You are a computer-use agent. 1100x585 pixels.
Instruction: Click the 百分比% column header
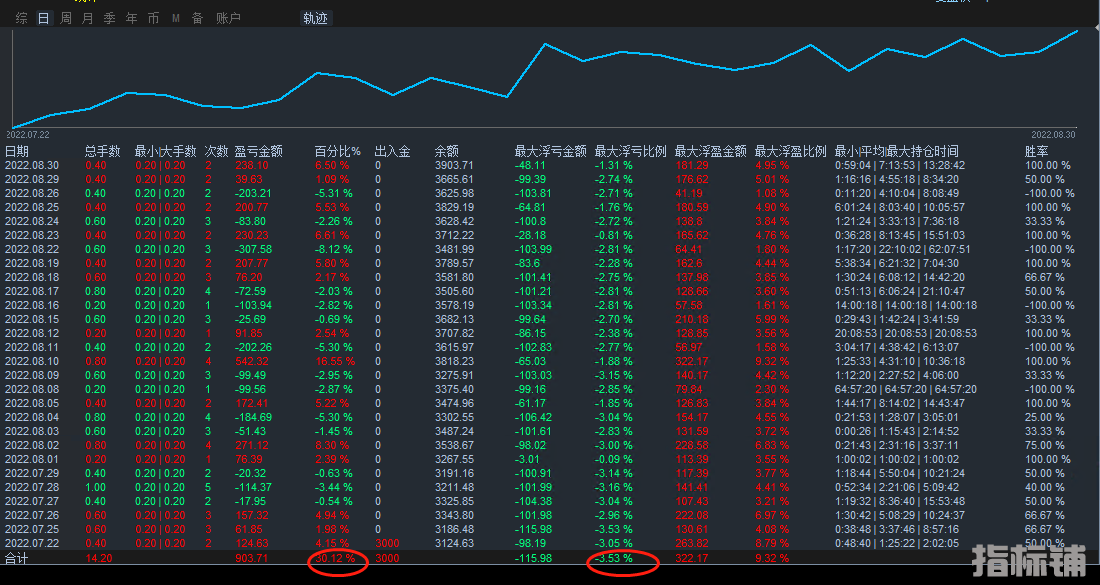(x=337, y=152)
